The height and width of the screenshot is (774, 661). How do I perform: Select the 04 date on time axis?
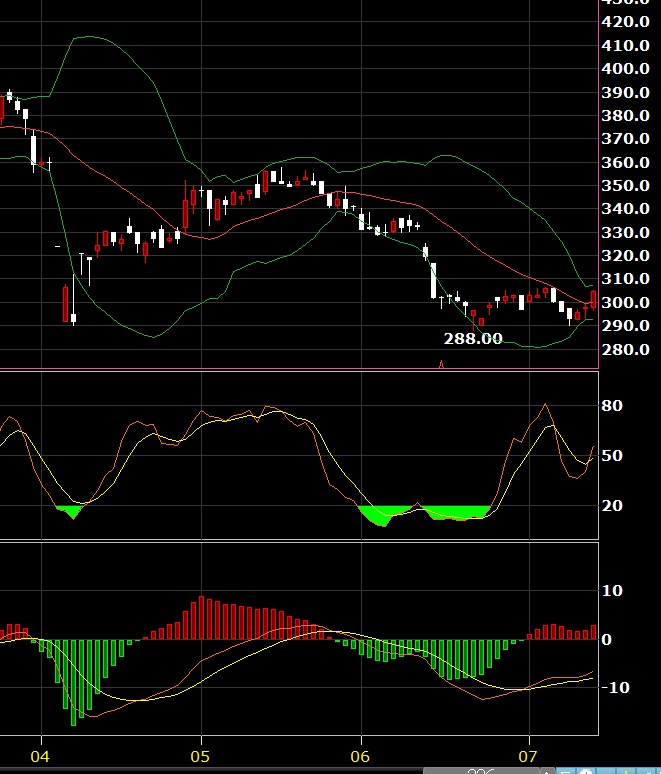[40, 756]
